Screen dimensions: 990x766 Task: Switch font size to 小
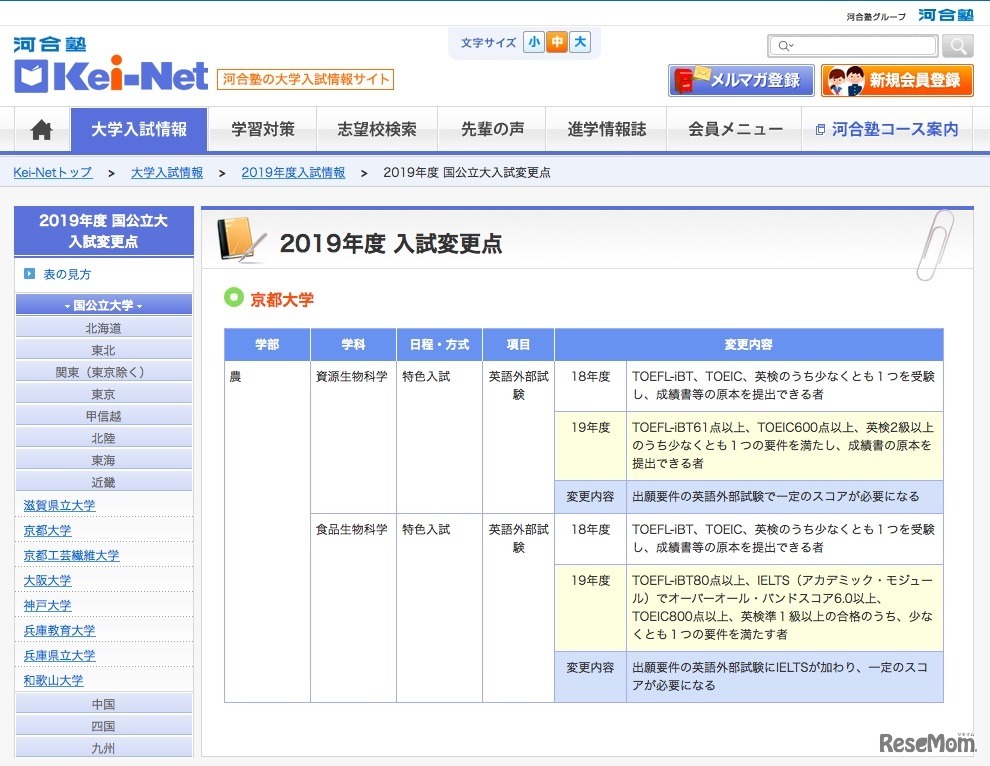534,42
